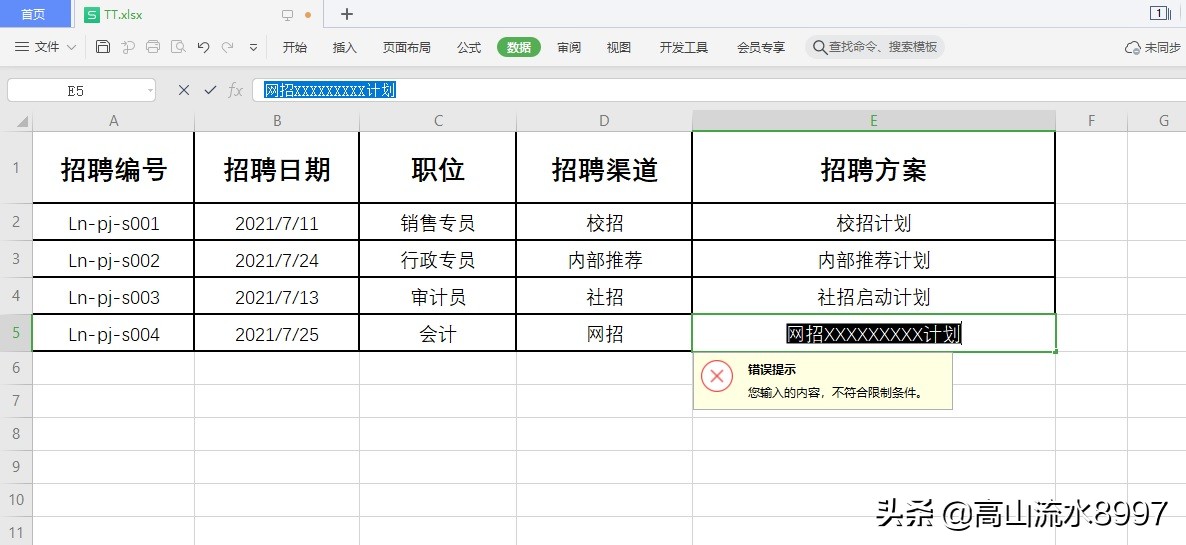Expand the quick access toolbar customize arrow
This screenshot has width=1186, height=545.
[253, 47]
